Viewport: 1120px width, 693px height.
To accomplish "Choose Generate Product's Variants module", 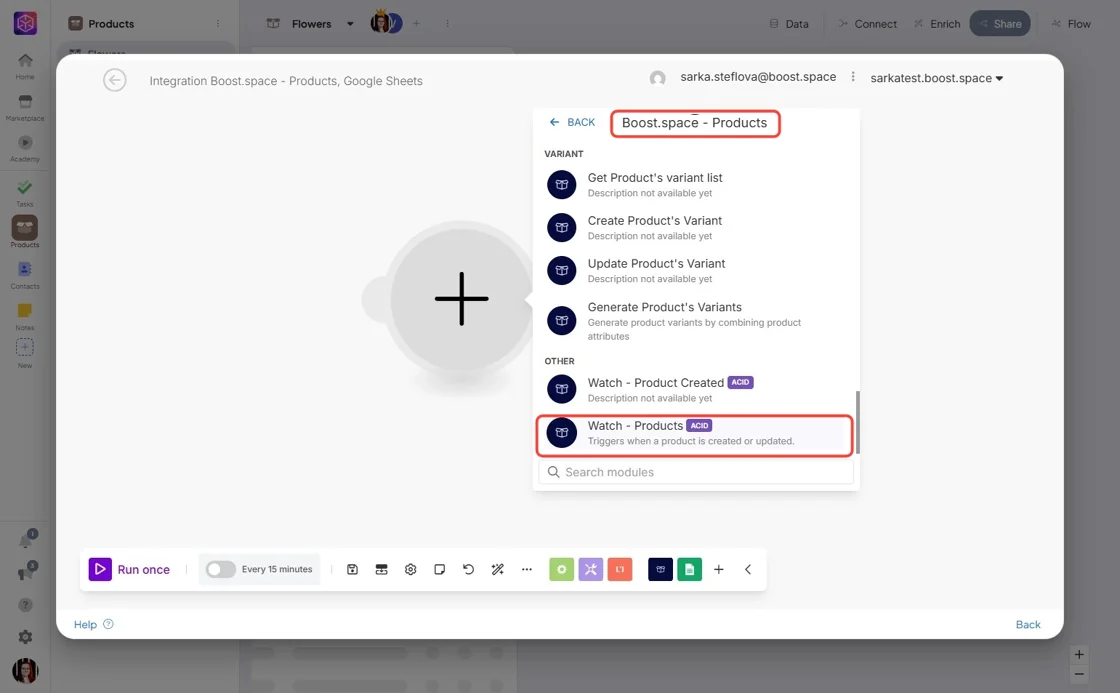I will 694,321.
